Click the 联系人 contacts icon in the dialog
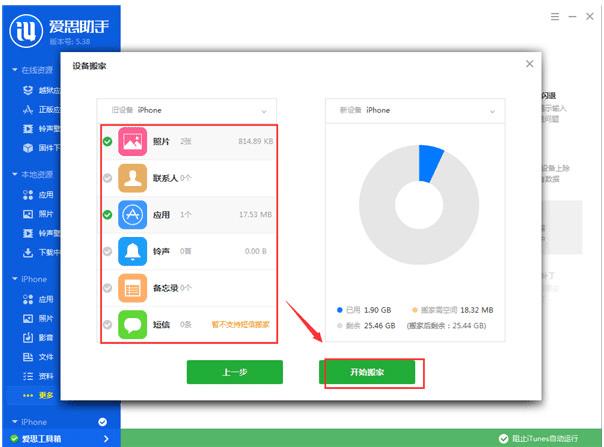The image size is (604, 447). (x=132, y=178)
